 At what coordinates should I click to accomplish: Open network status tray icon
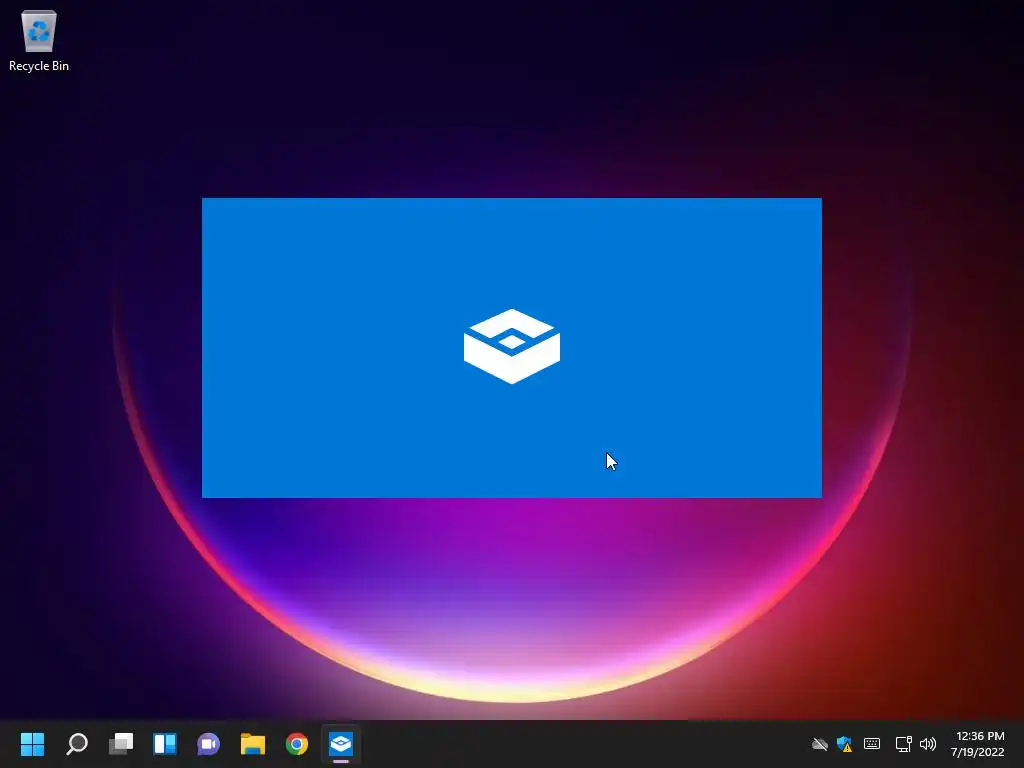pos(903,744)
